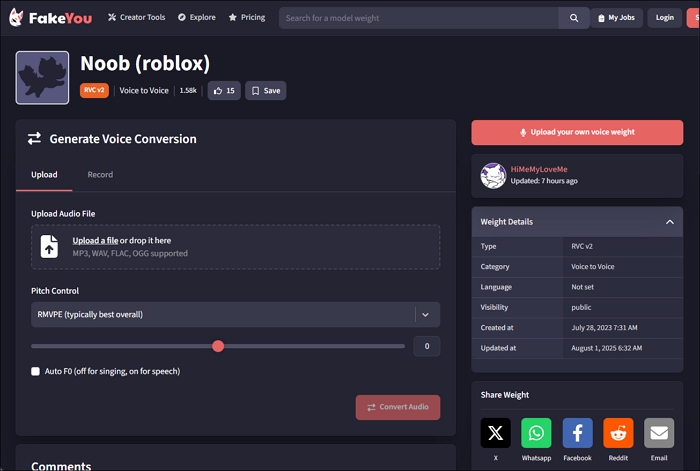This screenshot has width=700, height=471.
Task: Click the Comments heading
Action: point(61,465)
